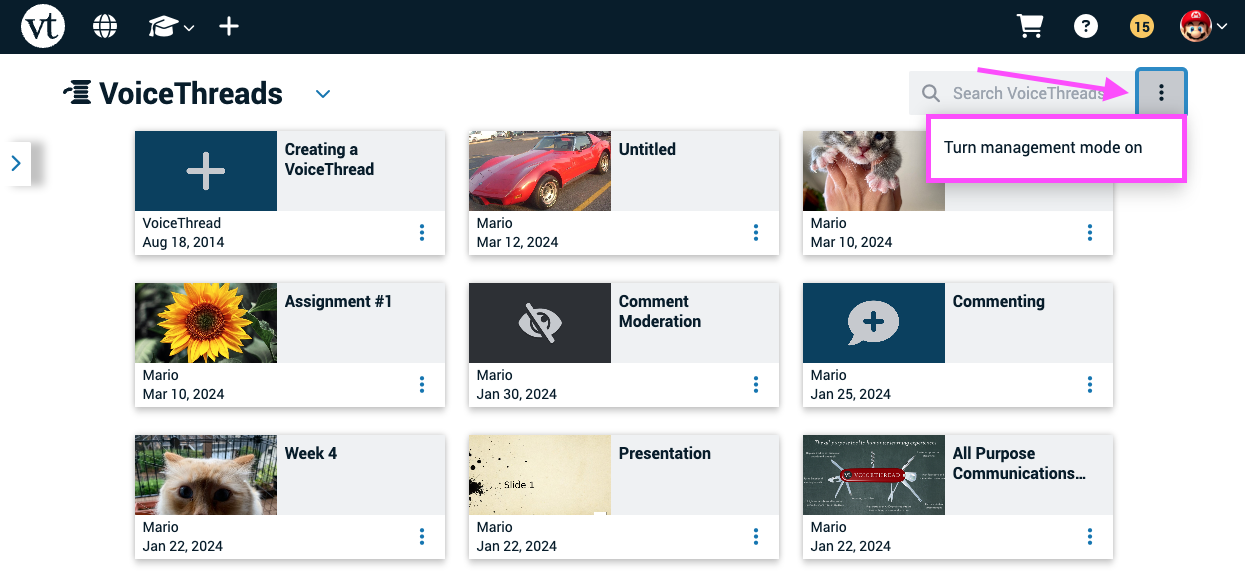Open the kitten-in-hand thumbnail
Image resolution: width=1245 pixels, height=579 pixels.
[x=874, y=171]
